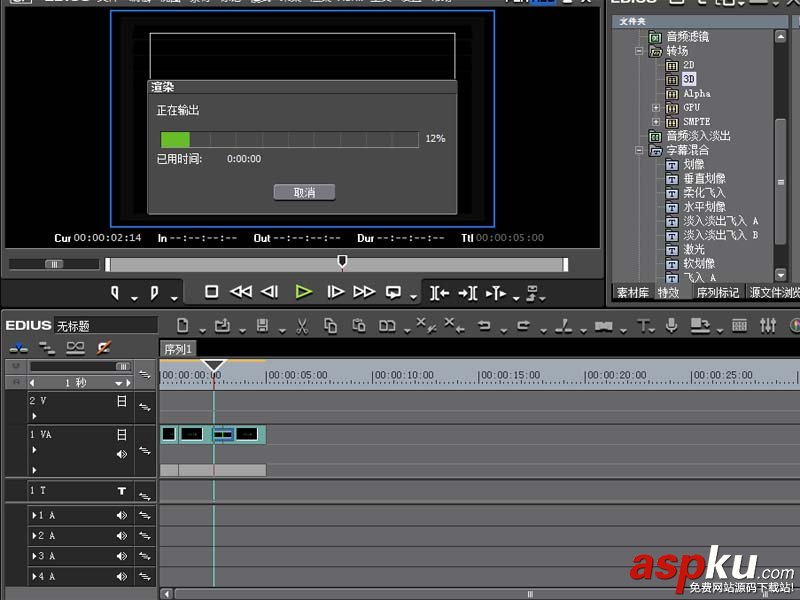Click the player position slider marker
The height and width of the screenshot is (600, 800).
tap(342, 262)
